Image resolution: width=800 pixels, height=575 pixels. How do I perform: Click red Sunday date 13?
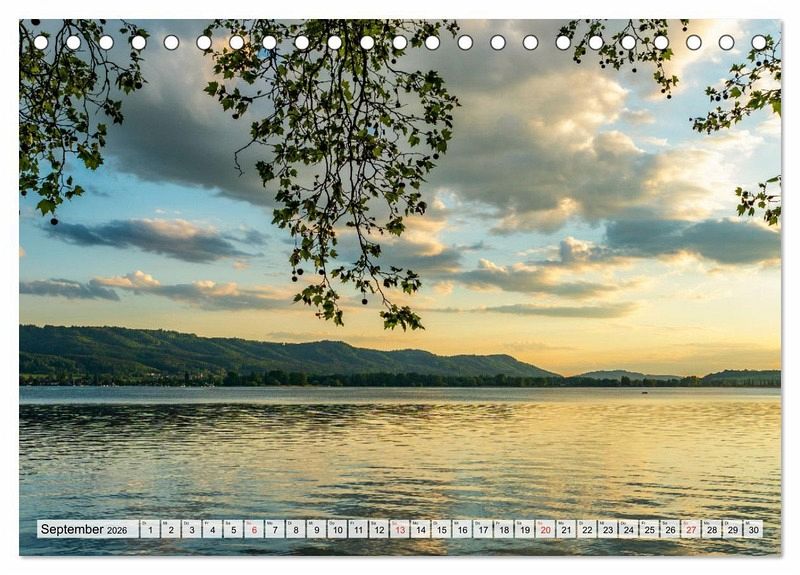399,529
